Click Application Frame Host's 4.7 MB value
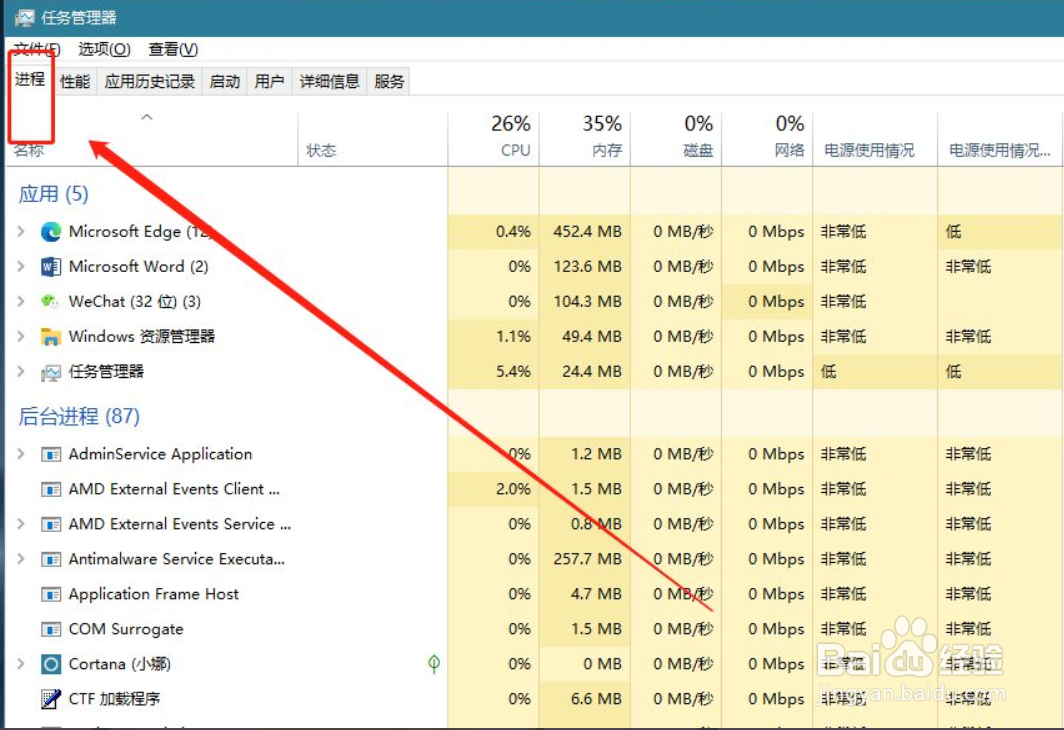Image resolution: width=1064 pixels, height=730 pixels. pos(596,594)
